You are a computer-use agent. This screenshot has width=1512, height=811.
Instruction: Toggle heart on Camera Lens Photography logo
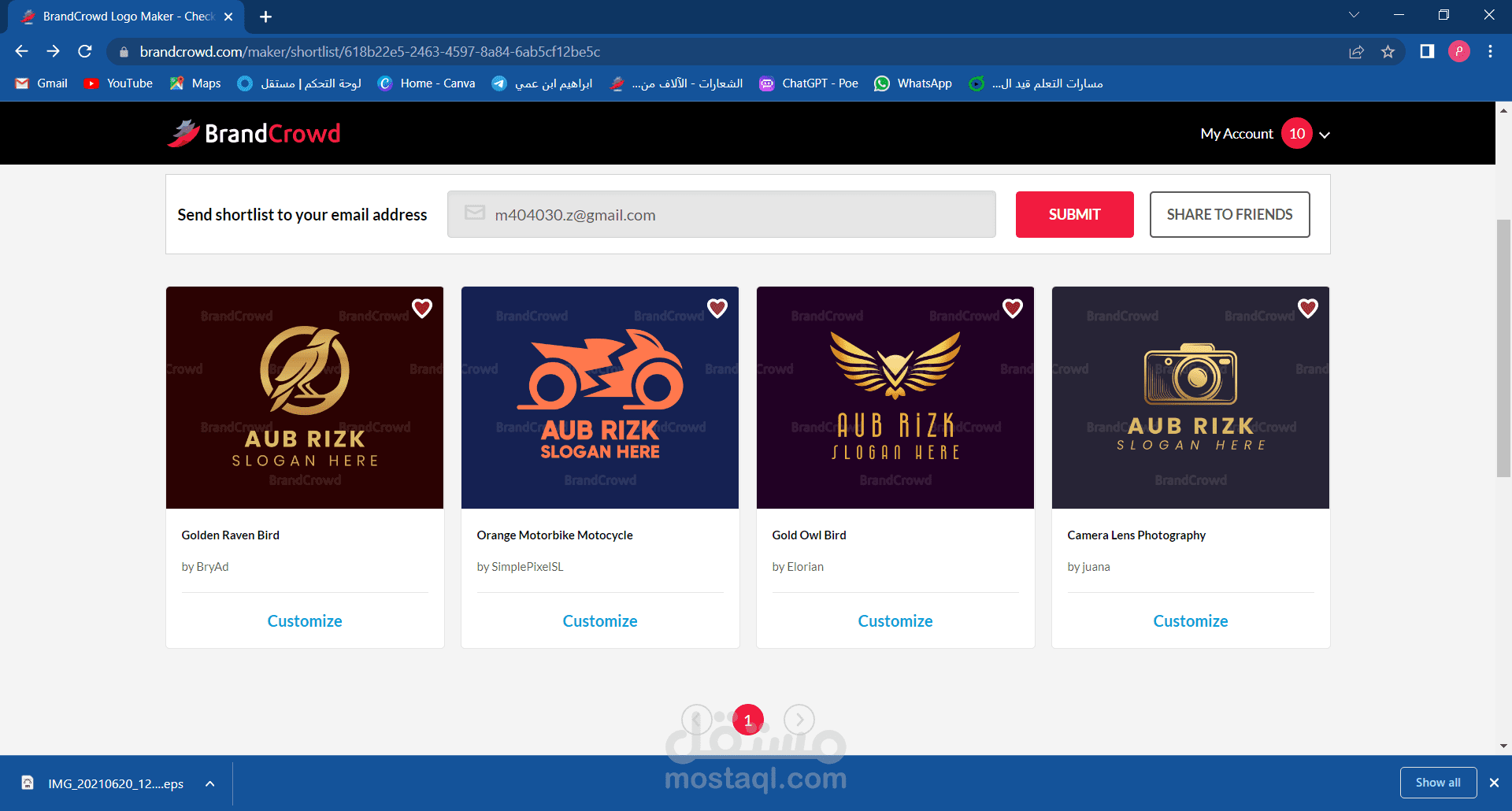pos(1308,309)
